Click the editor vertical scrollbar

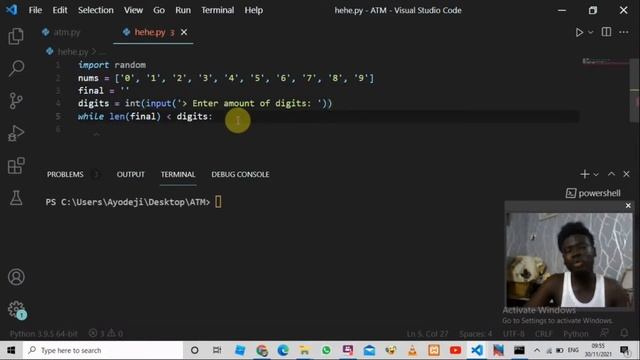(634, 90)
